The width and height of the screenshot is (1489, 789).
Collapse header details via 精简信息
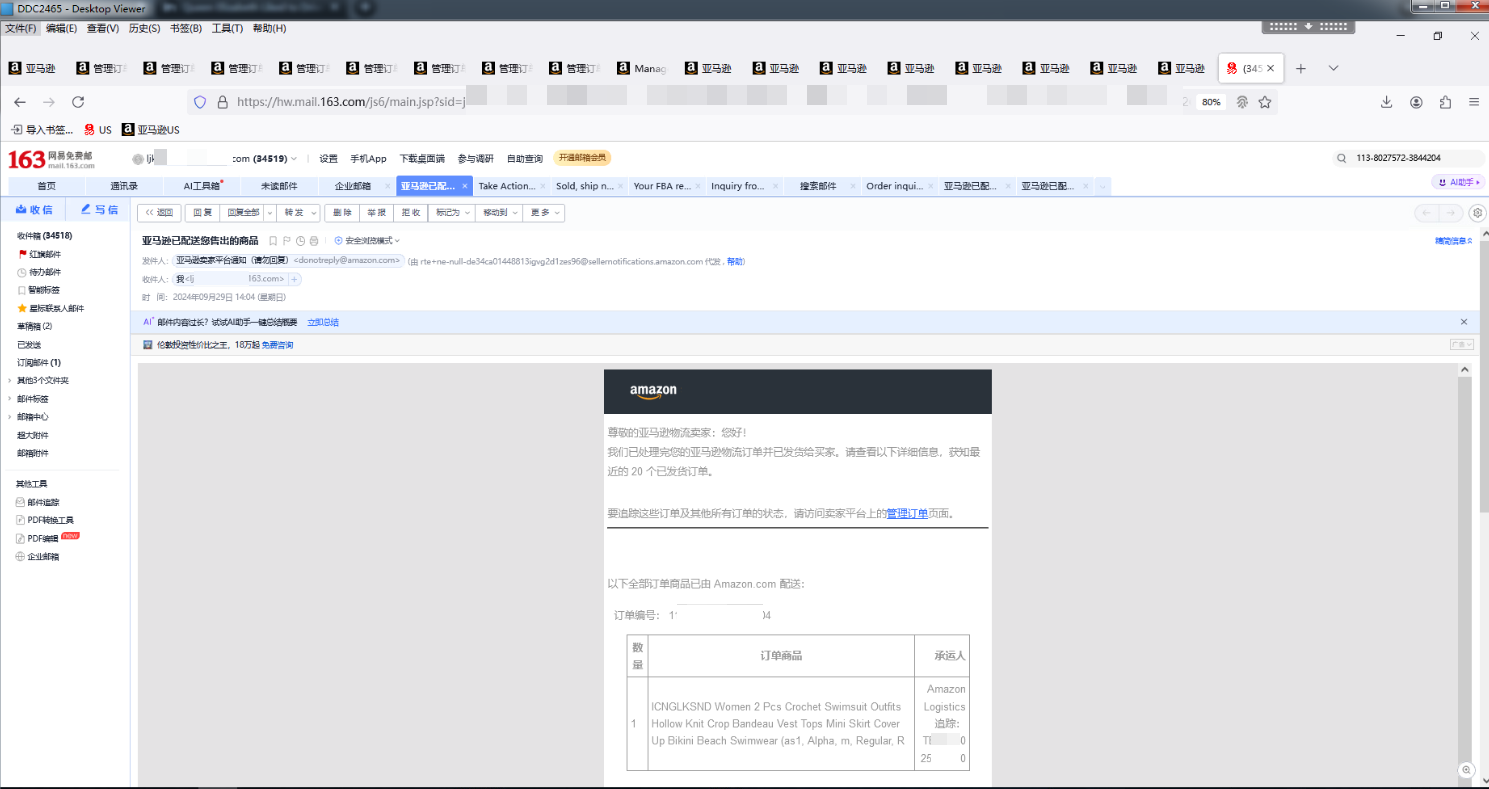click(1453, 241)
